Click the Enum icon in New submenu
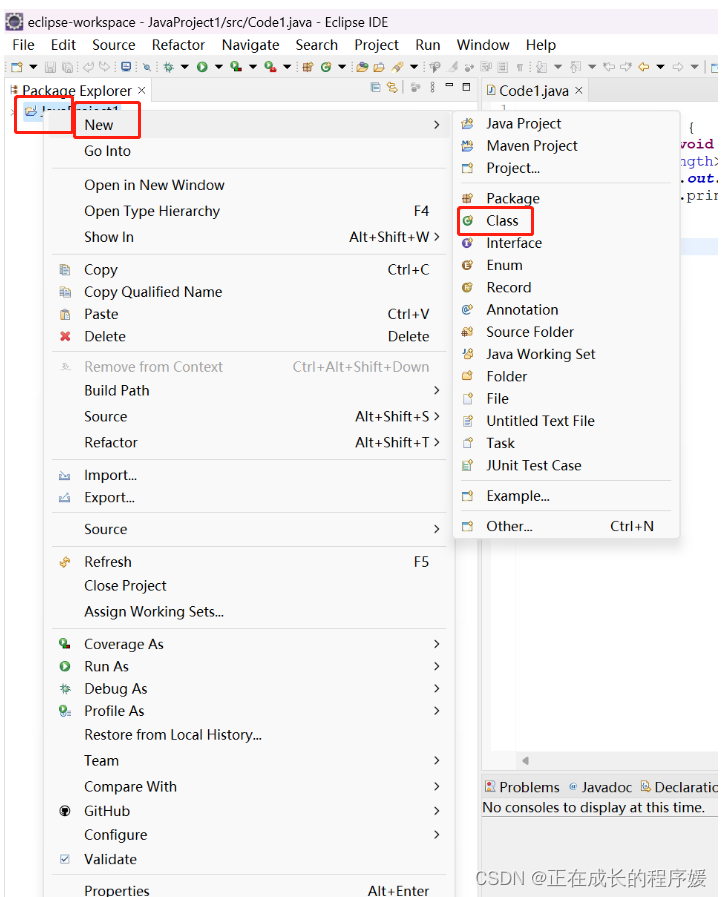This screenshot has height=897, width=722. 467,265
